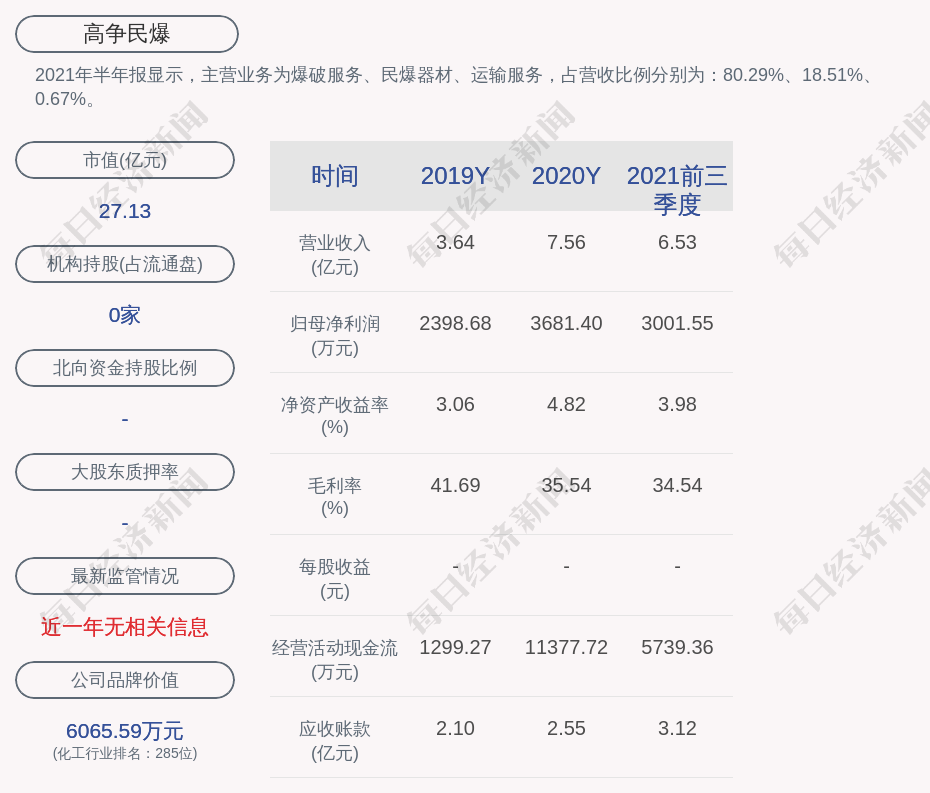Select the 应收账款(亿元) row label
930x793 pixels.
coord(335,740)
